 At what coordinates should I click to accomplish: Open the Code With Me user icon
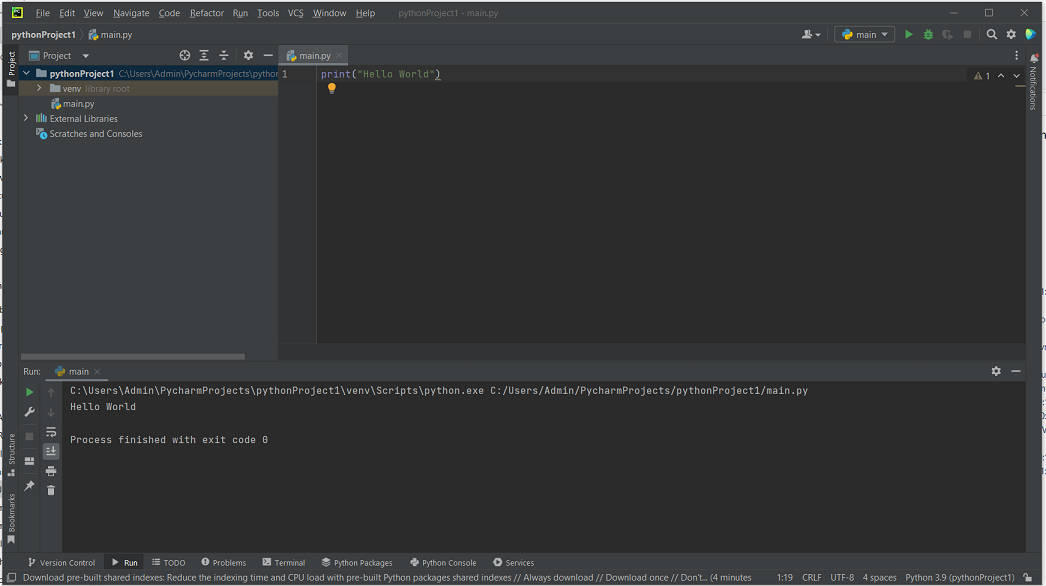[x=811, y=34]
